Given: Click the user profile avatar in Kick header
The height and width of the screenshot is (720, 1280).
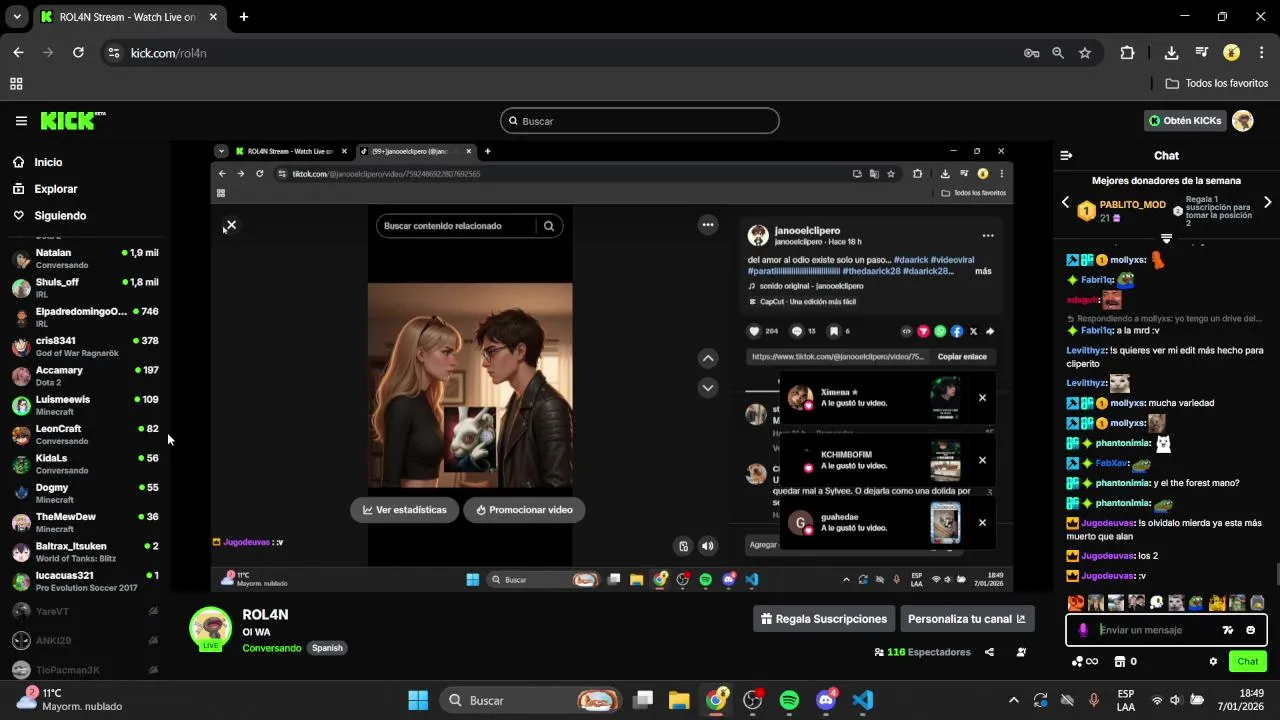Looking at the screenshot, I should point(1243,121).
